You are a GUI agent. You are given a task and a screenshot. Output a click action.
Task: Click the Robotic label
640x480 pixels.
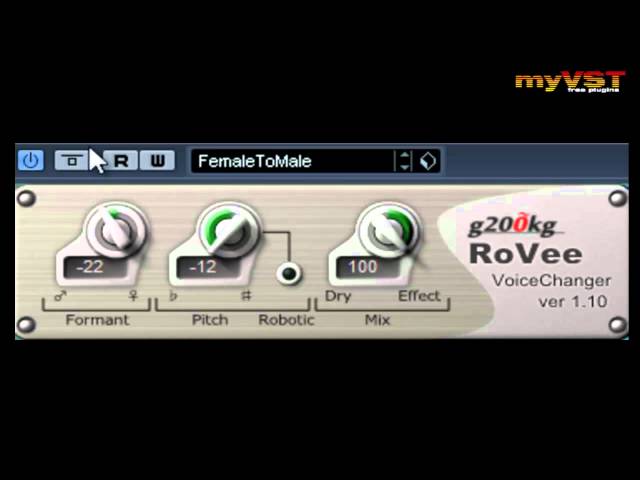click(x=287, y=320)
